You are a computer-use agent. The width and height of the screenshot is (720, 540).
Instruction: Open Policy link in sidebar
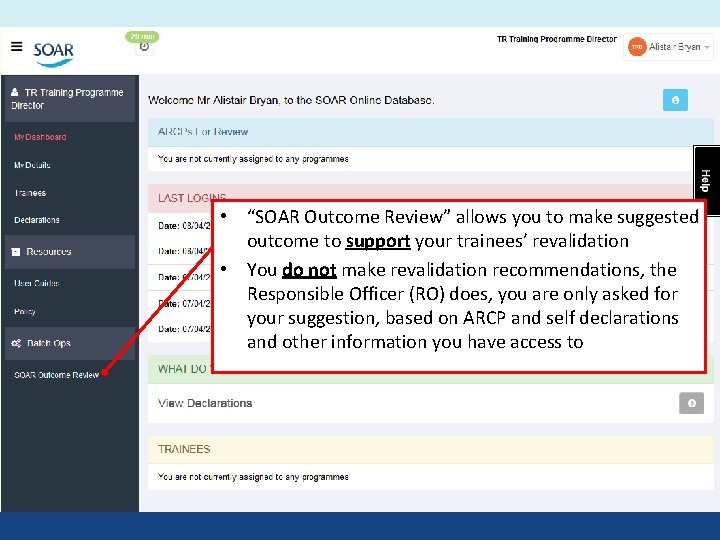[x=25, y=311]
